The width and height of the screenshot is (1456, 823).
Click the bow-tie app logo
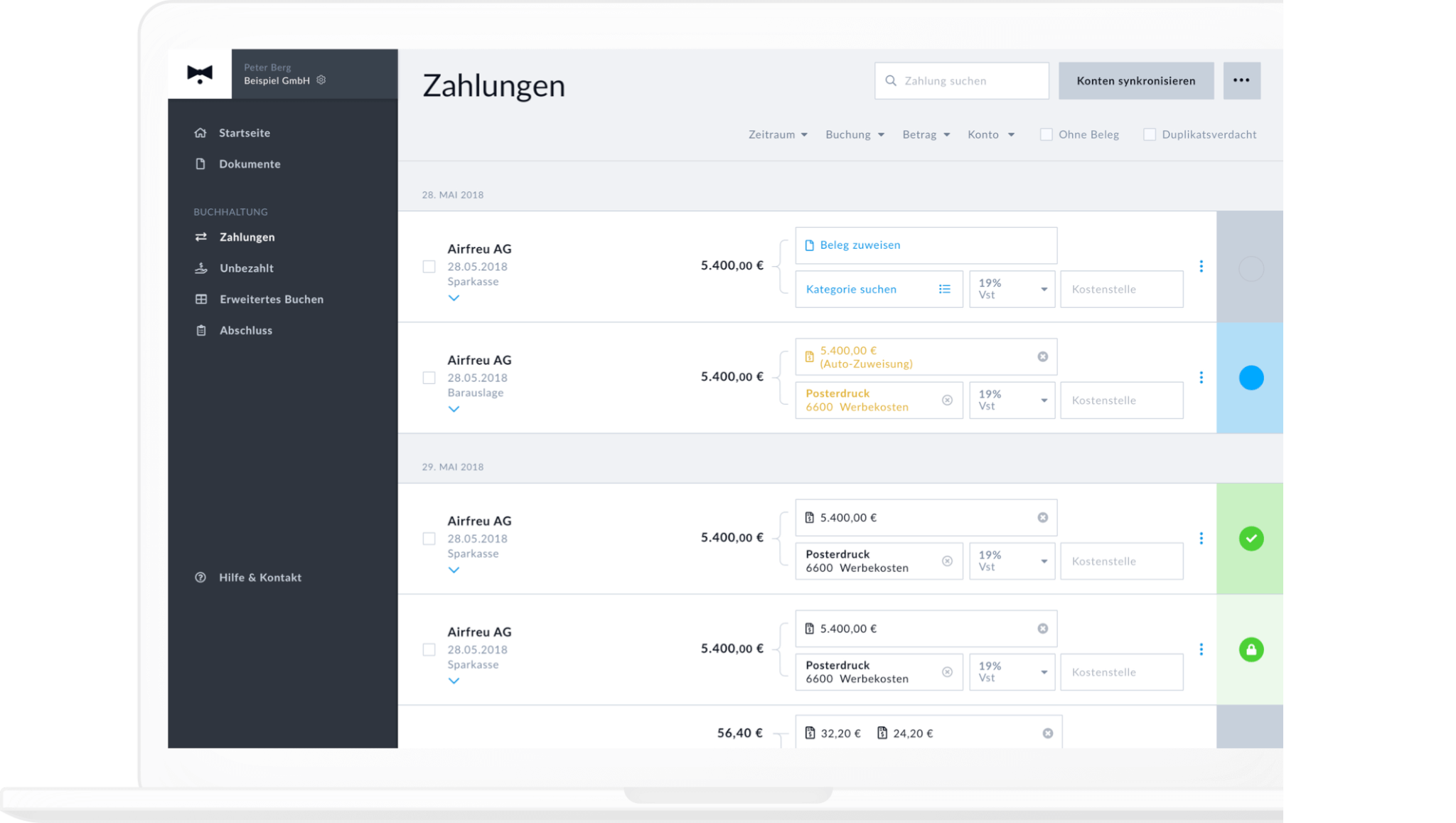click(200, 74)
